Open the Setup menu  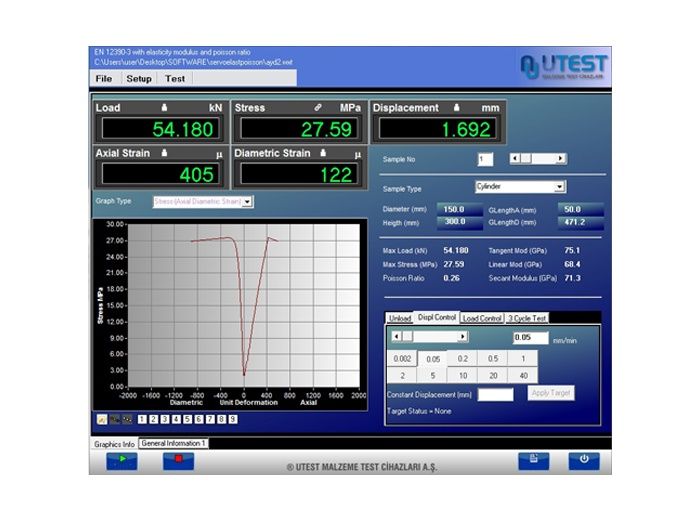pos(139,78)
